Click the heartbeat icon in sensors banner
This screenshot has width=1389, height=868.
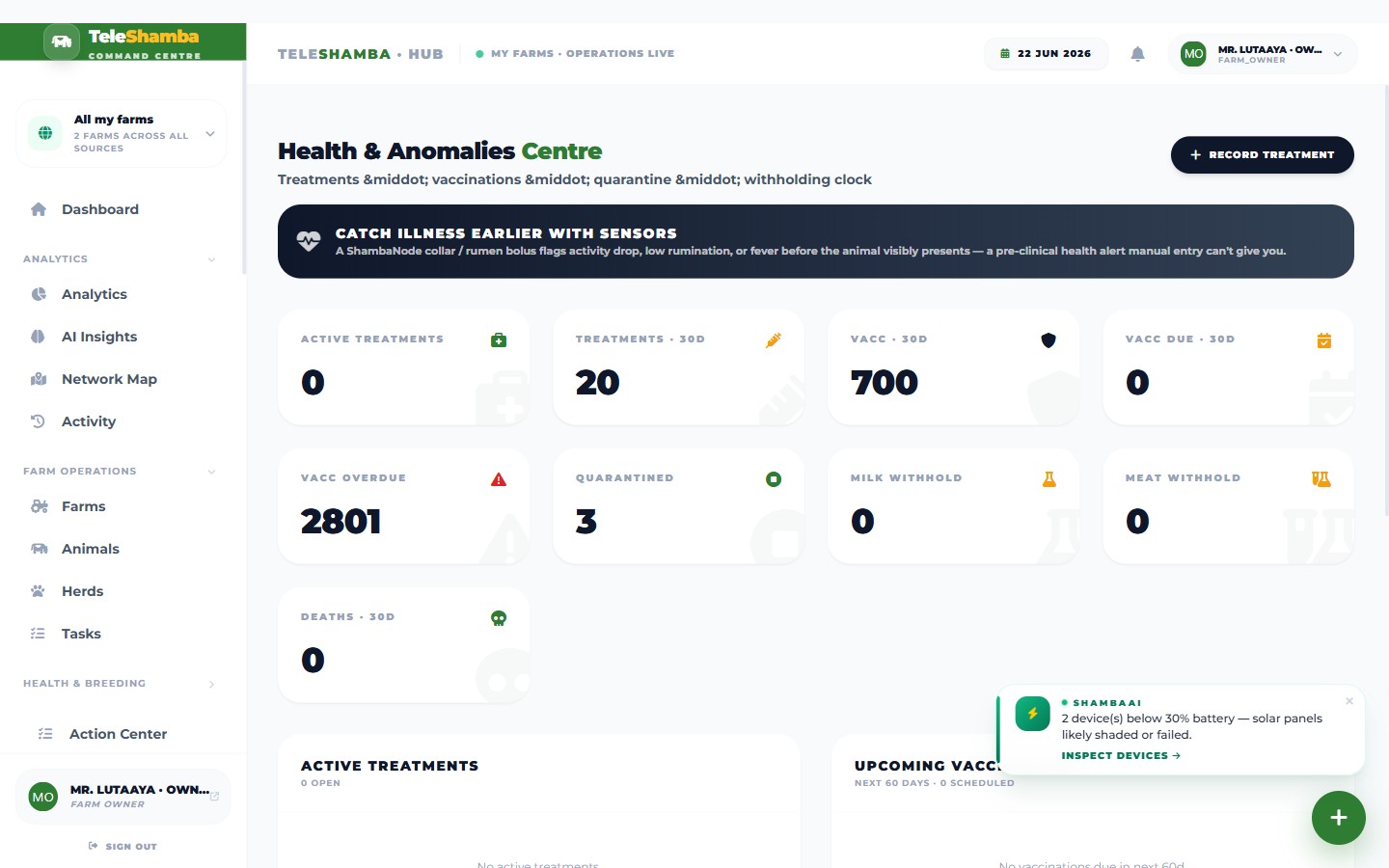click(x=309, y=241)
